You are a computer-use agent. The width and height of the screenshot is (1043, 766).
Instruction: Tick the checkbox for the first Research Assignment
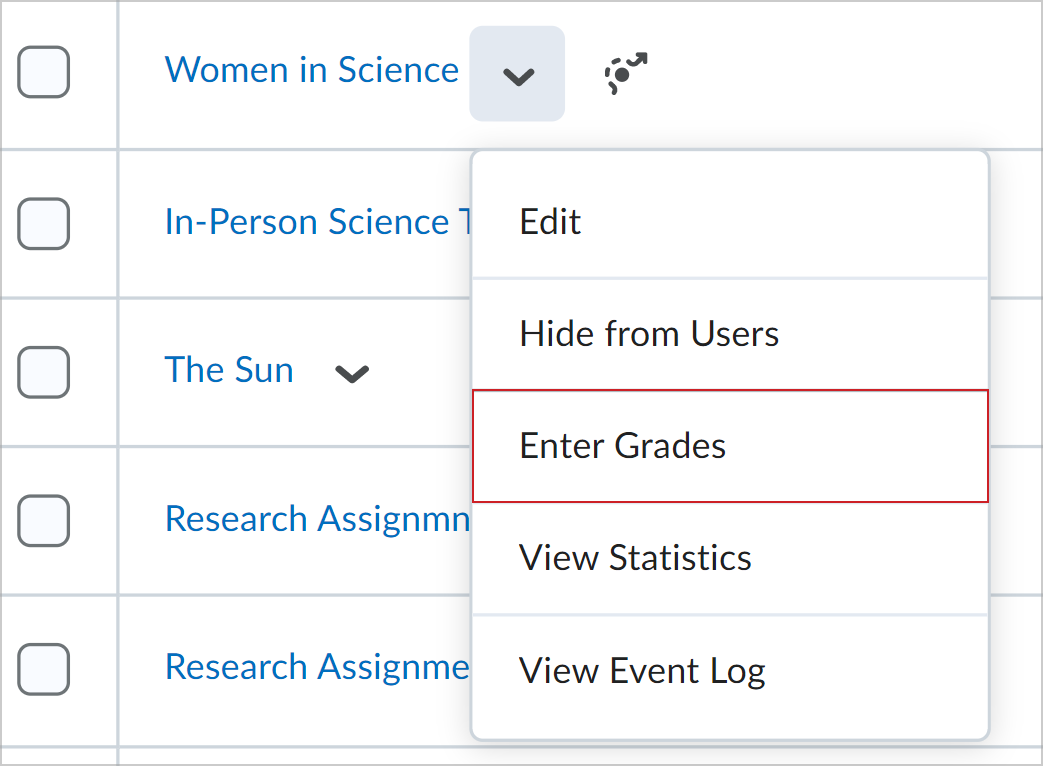[x=43, y=520]
